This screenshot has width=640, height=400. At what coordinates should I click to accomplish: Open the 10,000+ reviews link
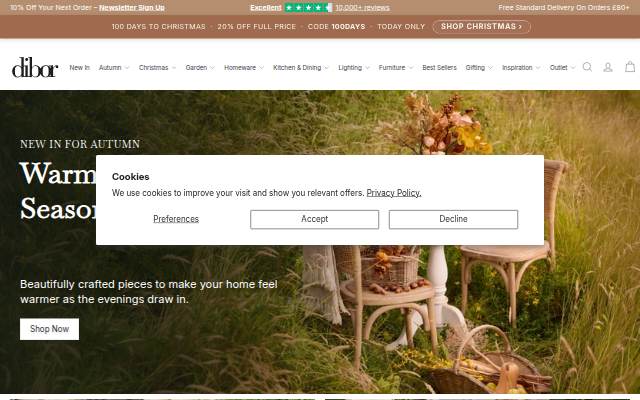[362, 7]
